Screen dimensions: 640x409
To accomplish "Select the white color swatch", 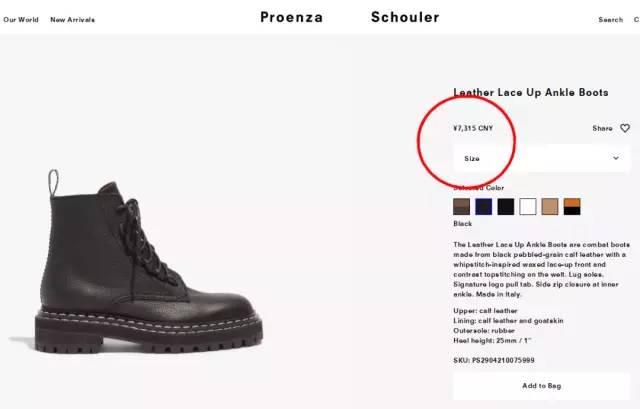I will click(x=528, y=207).
